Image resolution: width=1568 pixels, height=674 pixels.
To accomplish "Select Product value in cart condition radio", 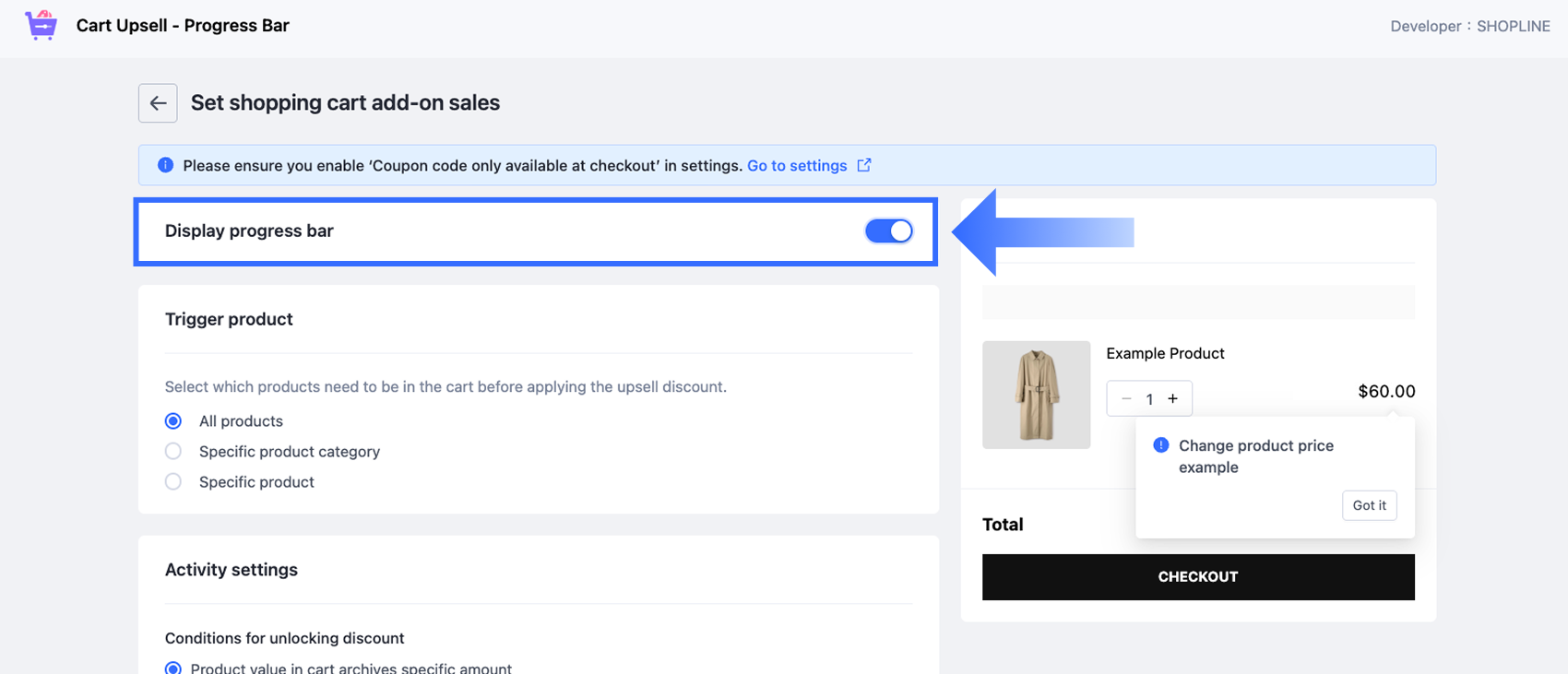I will 173,668.
